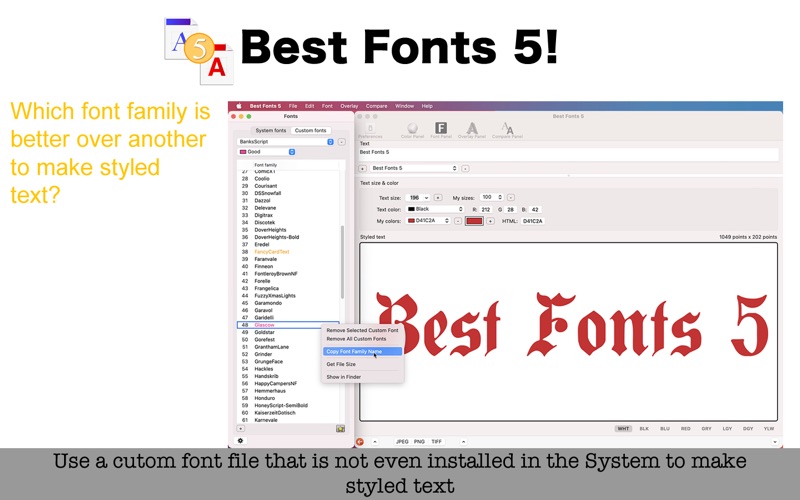Select FancyCardText in the font list
The height and width of the screenshot is (500, 800).
click(x=271, y=252)
